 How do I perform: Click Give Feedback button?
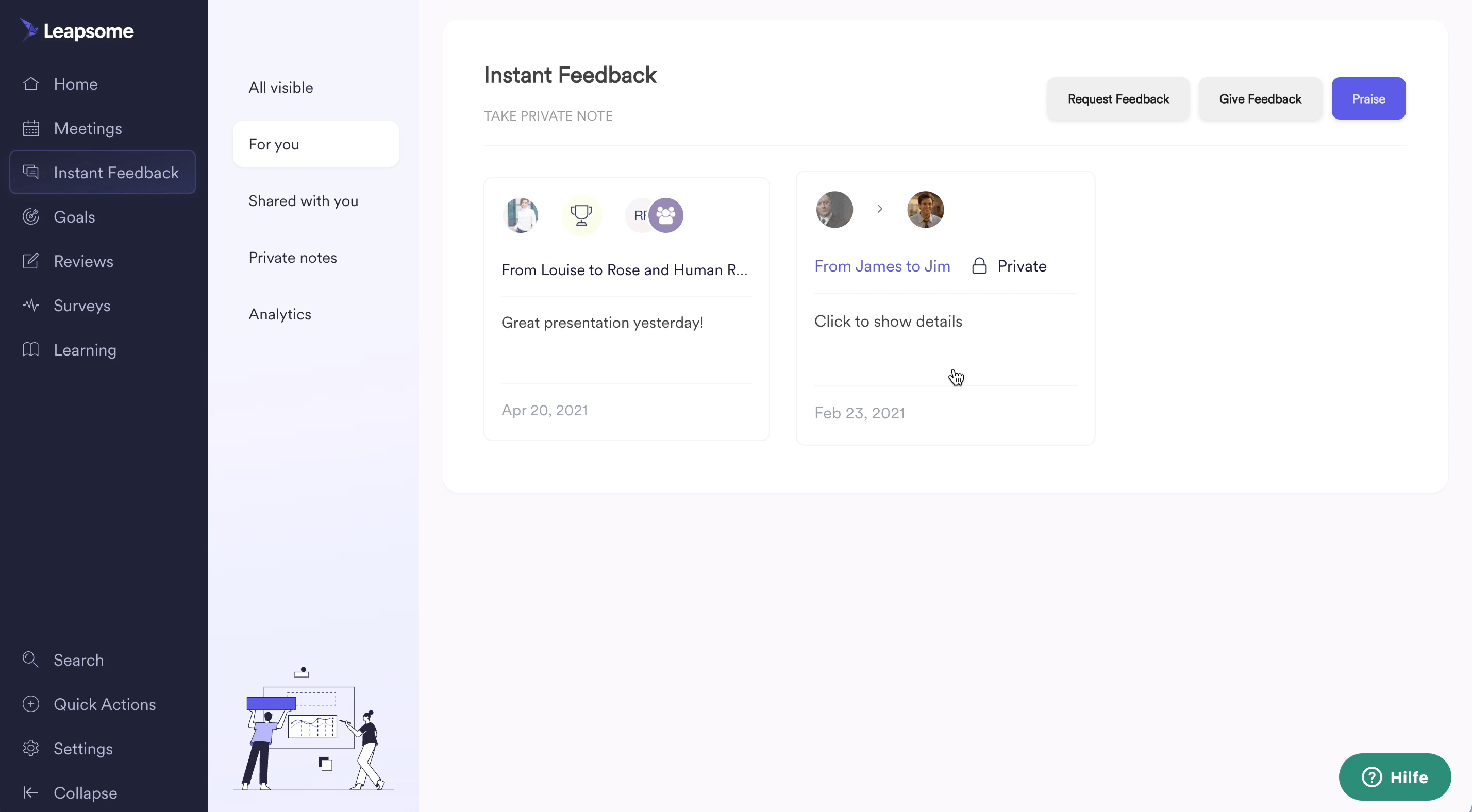click(x=1260, y=98)
